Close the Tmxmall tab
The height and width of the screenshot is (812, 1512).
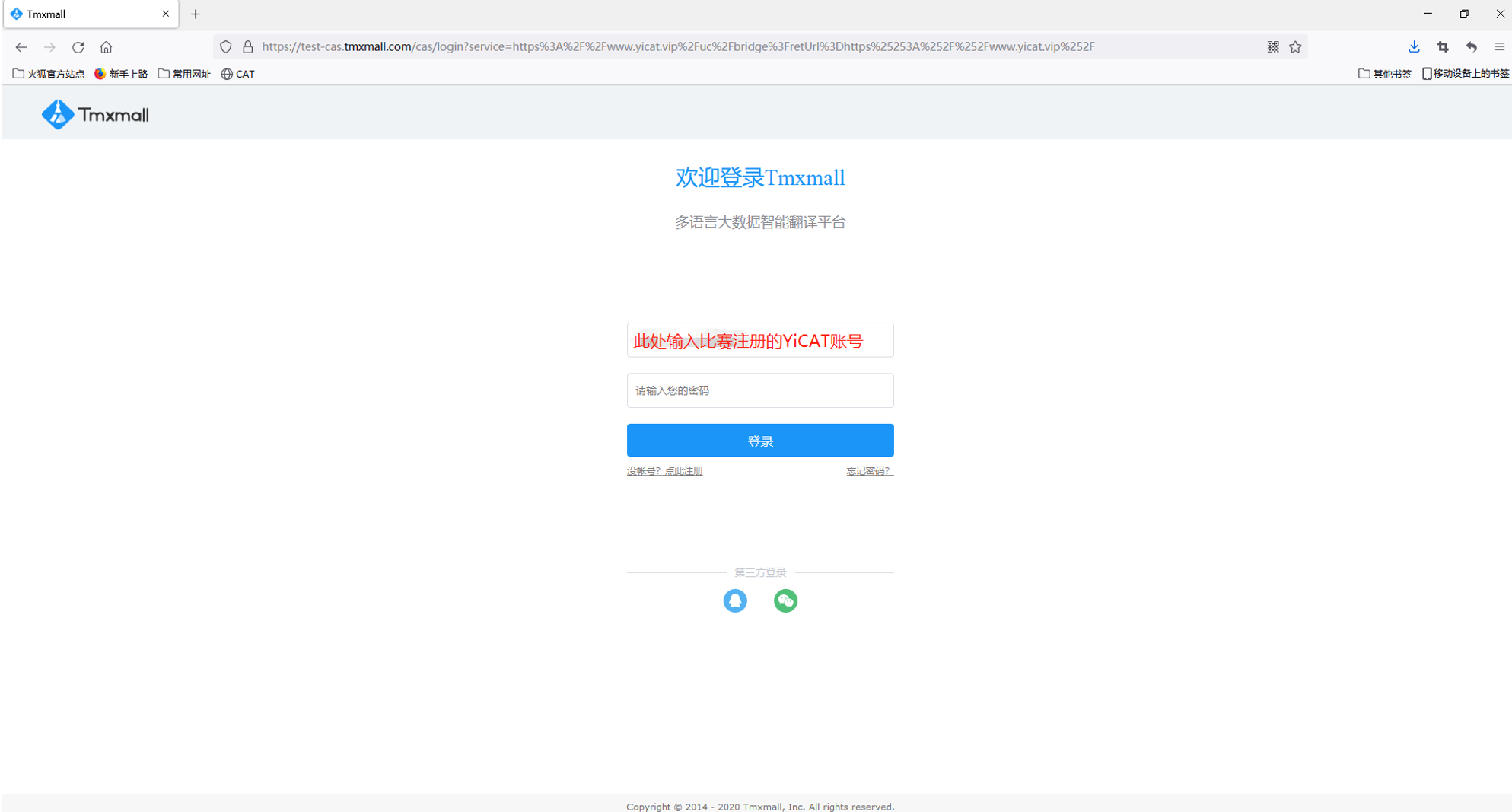(166, 14)
